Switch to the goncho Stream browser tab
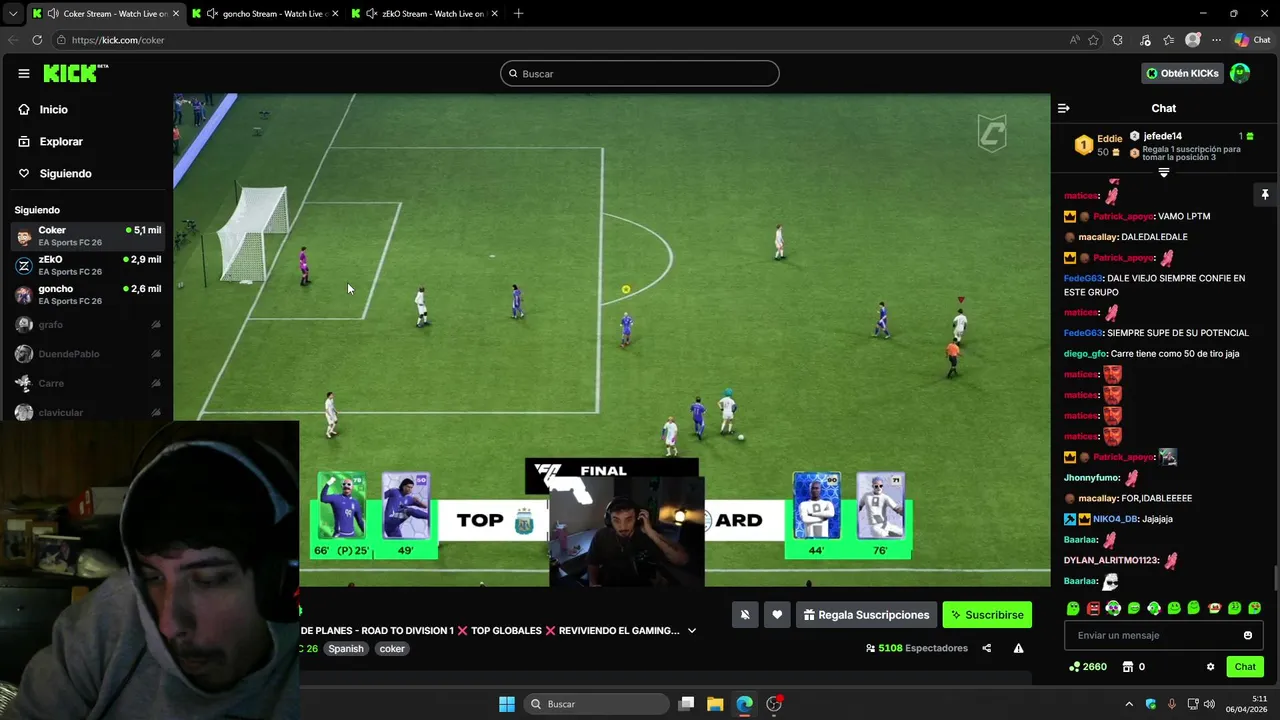Image resolution: width=1280 pixels, height=720 pixels. 265,14
